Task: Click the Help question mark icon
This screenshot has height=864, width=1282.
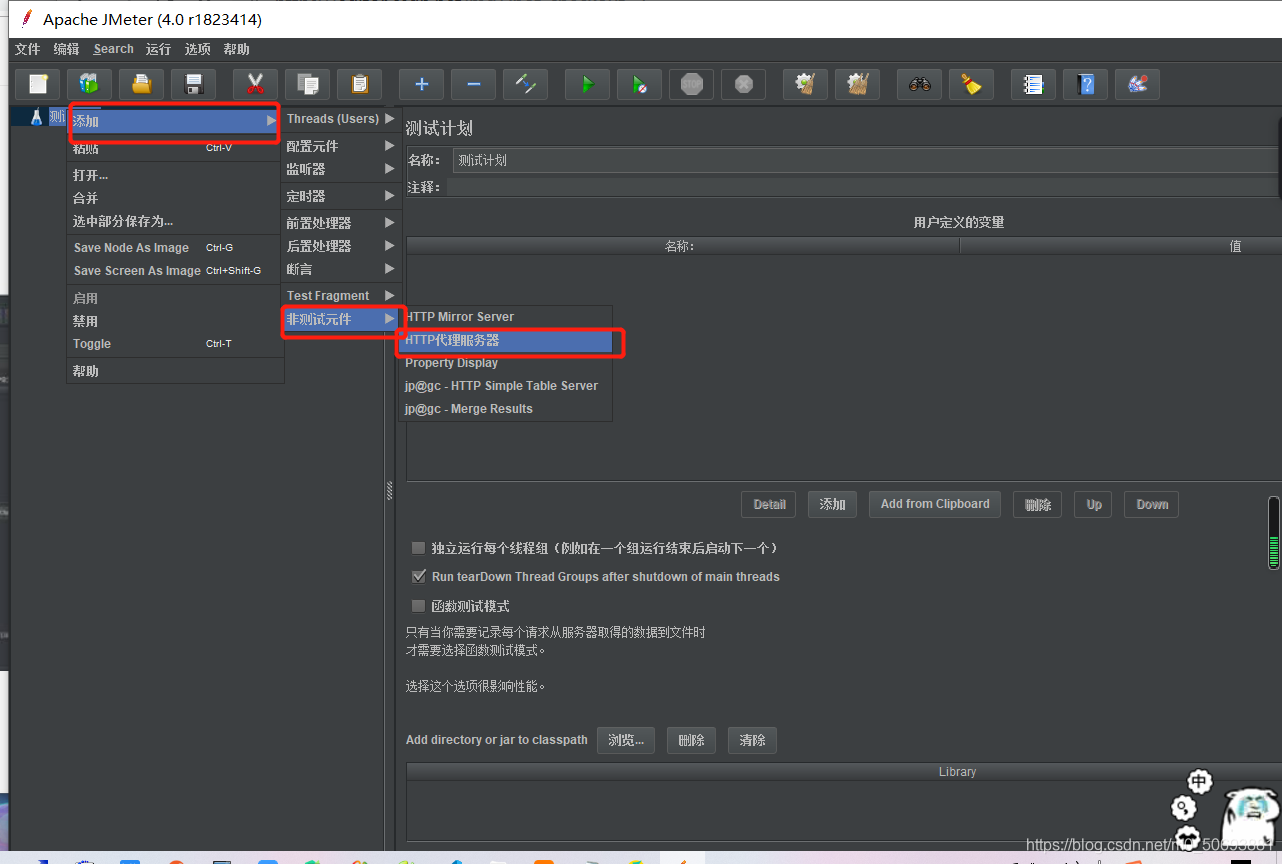Action: coord(1086,84)
